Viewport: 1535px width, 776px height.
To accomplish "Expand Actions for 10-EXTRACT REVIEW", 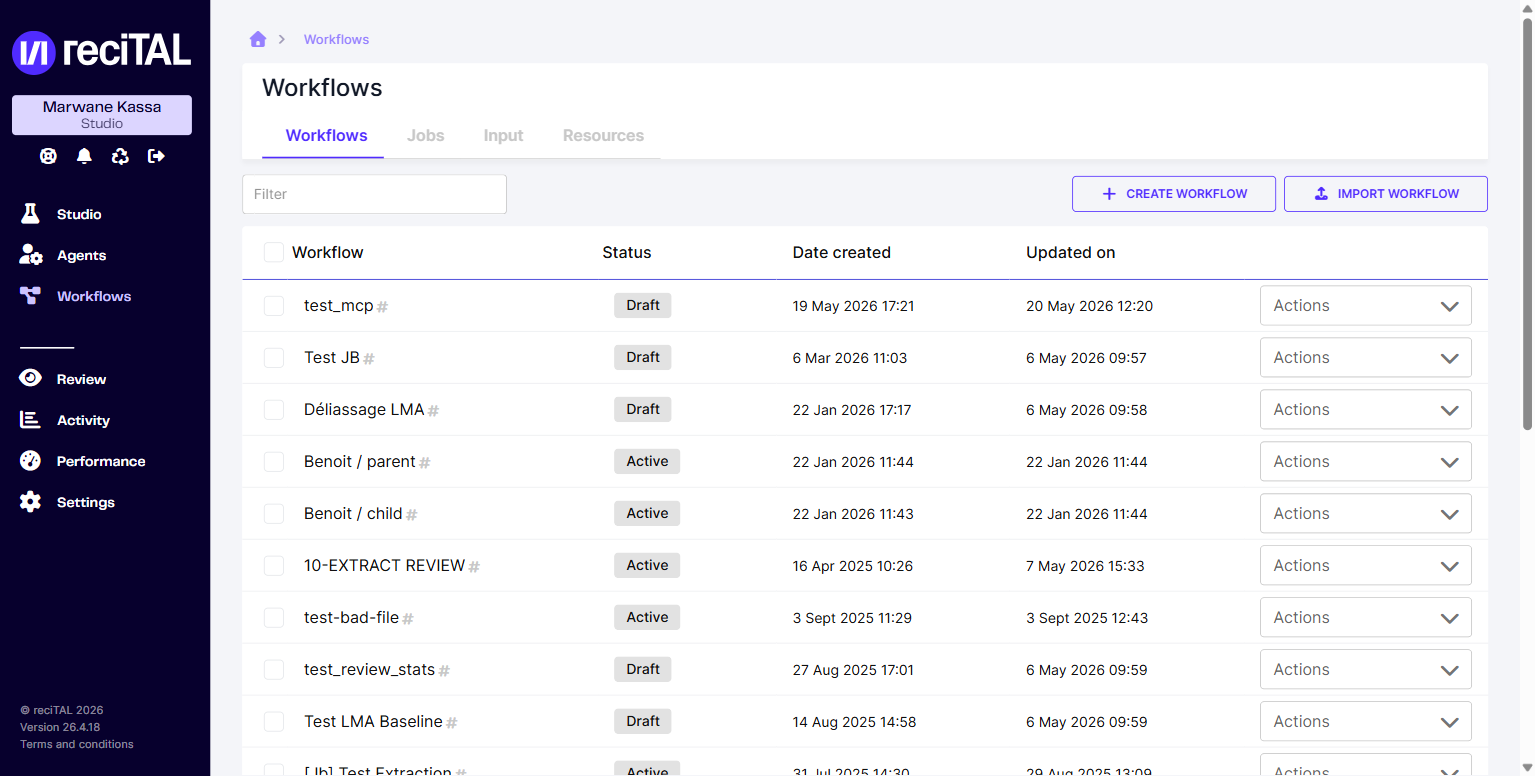I will 1365,566.
